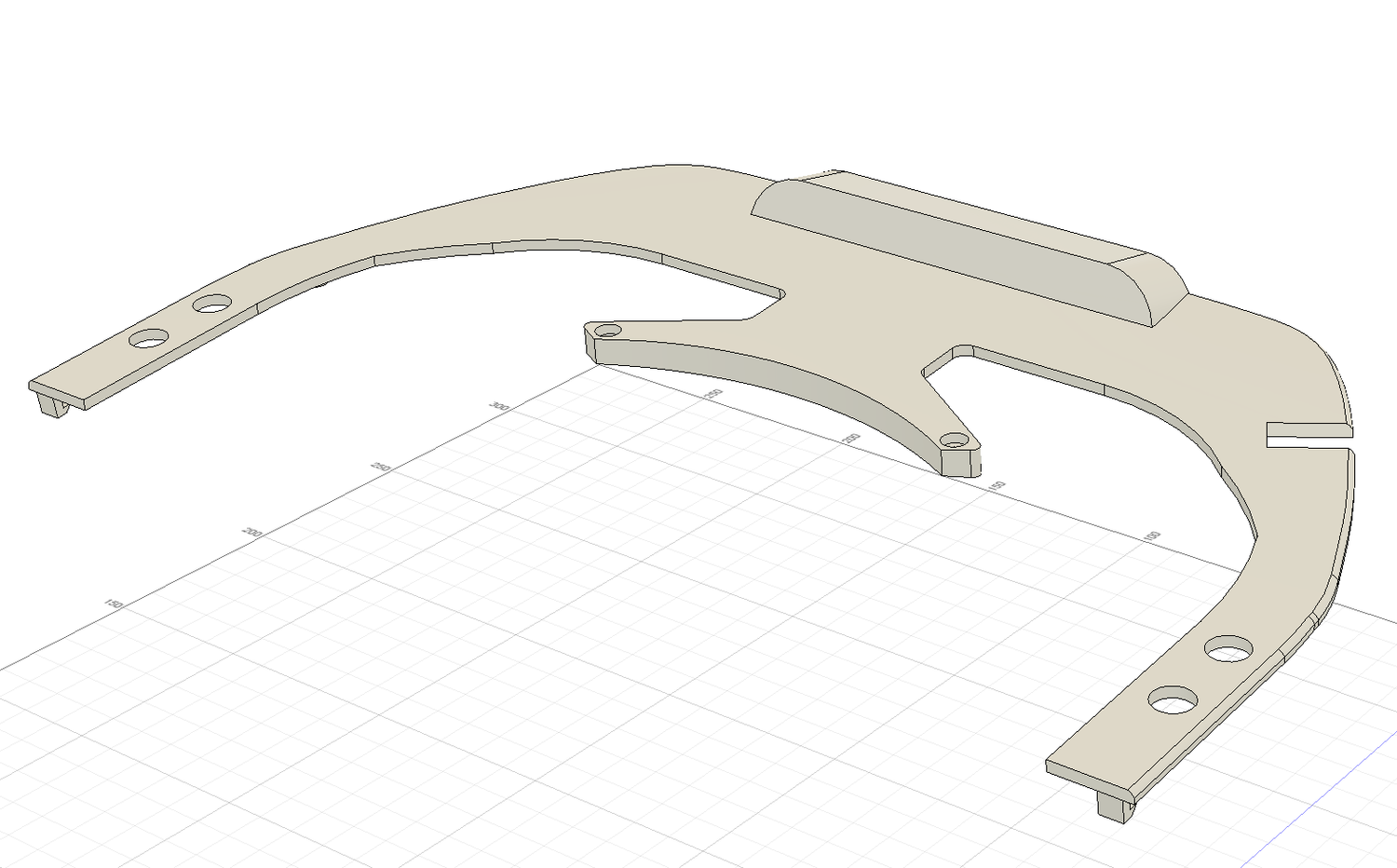Select the flat top face at plate center
The image size is (1397, 868).
tap(838, 307)
